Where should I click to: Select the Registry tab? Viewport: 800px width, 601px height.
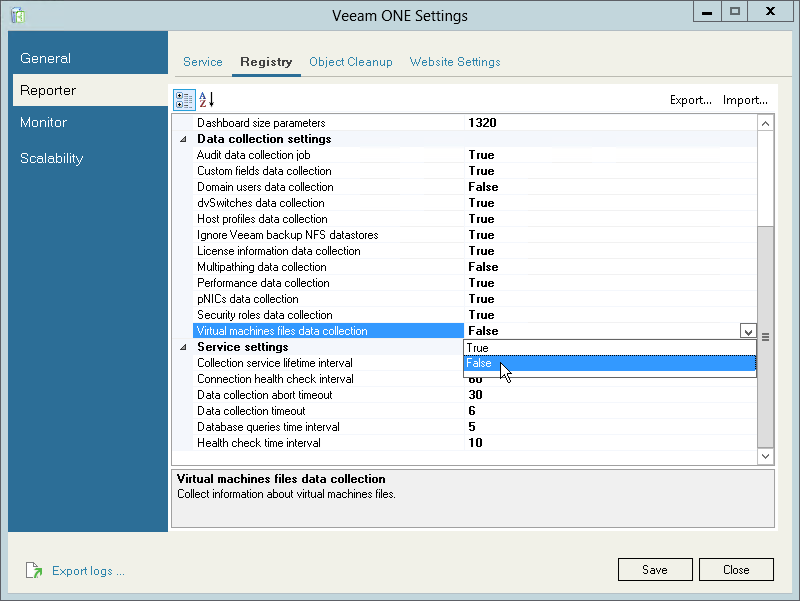pos(266,62)
